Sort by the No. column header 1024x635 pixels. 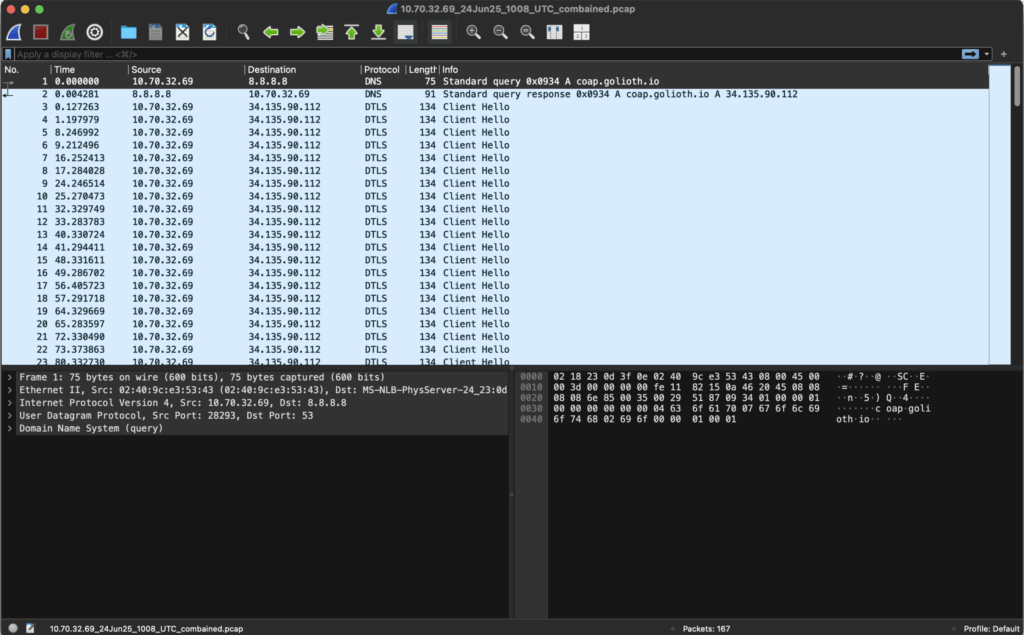click(26, 69)
